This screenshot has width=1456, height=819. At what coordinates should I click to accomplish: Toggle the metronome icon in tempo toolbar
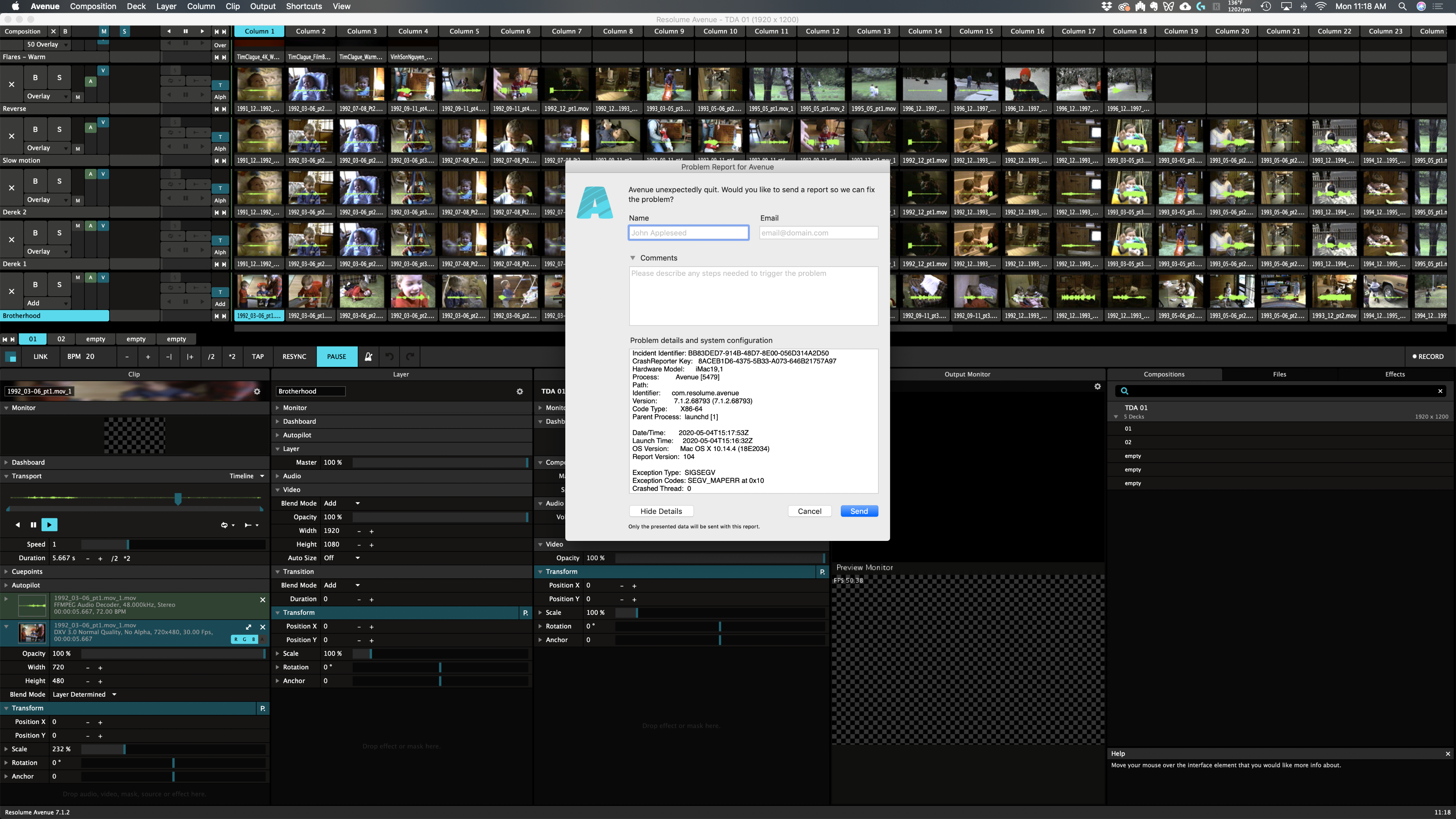[368, 357]
